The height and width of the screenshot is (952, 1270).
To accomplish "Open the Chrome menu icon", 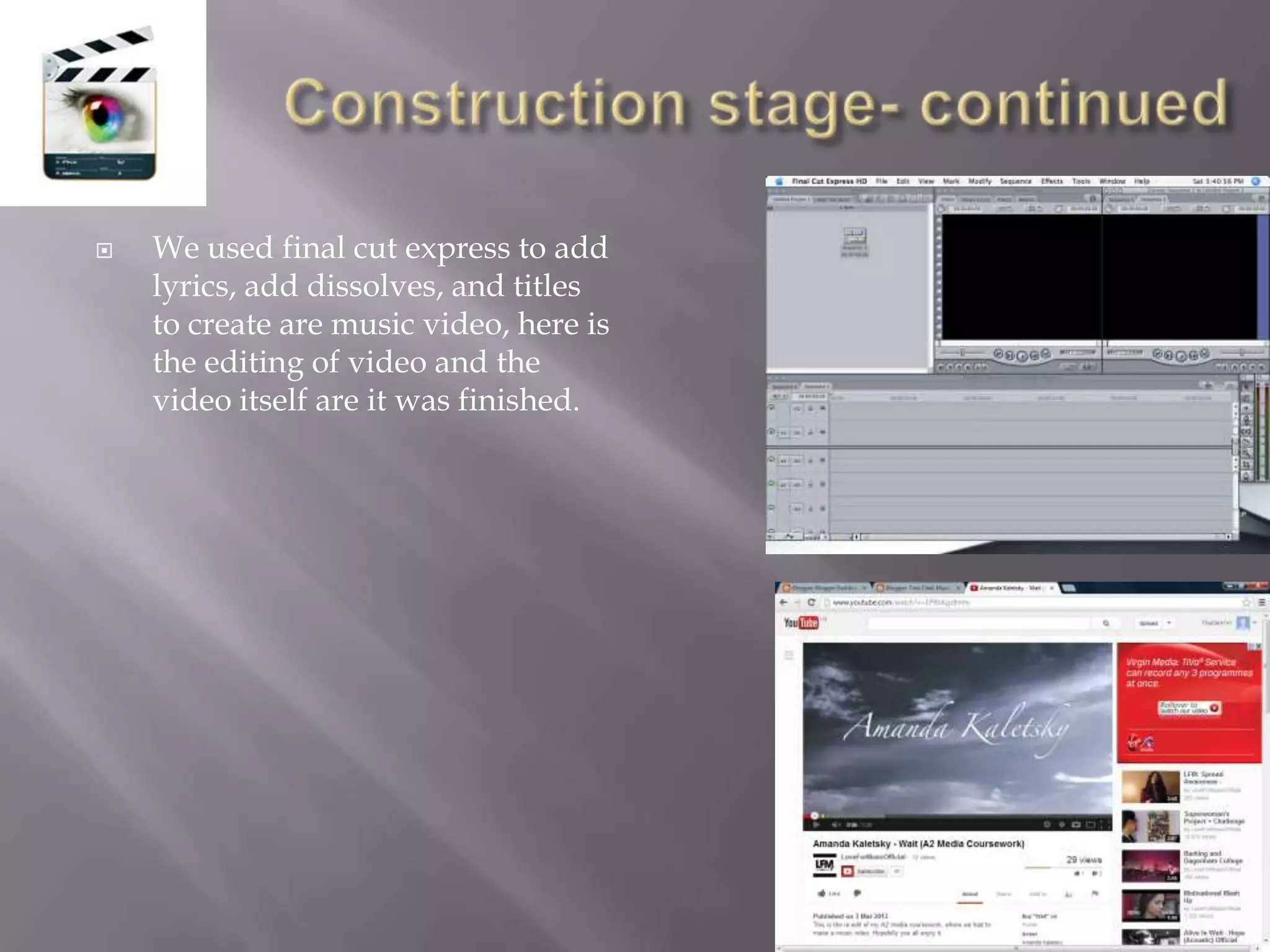I will (x=1262, y=602).
